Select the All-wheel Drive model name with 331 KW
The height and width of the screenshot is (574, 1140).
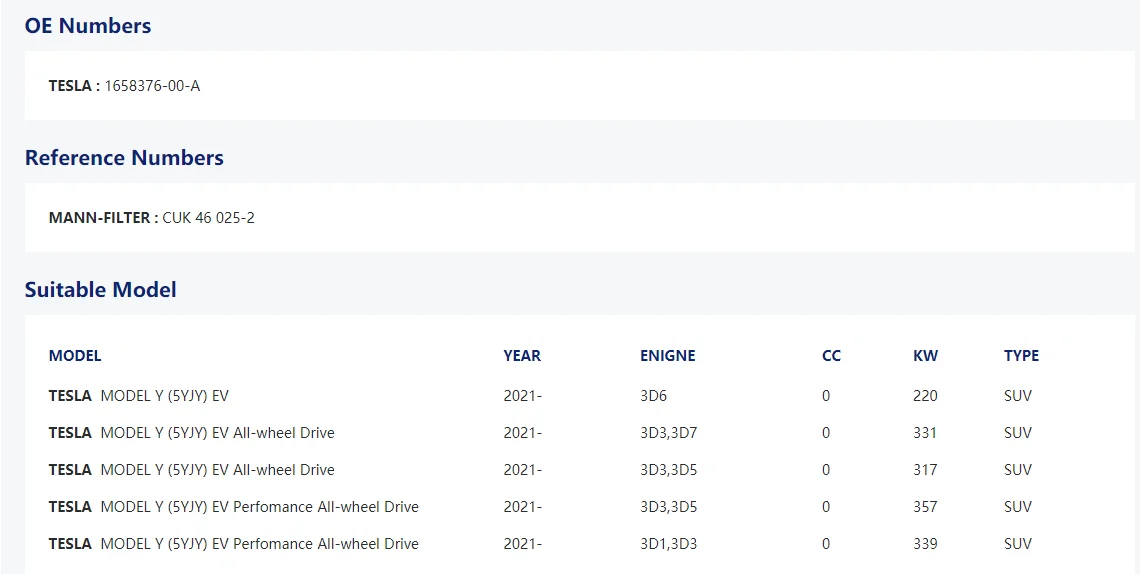tap(217, 433)
